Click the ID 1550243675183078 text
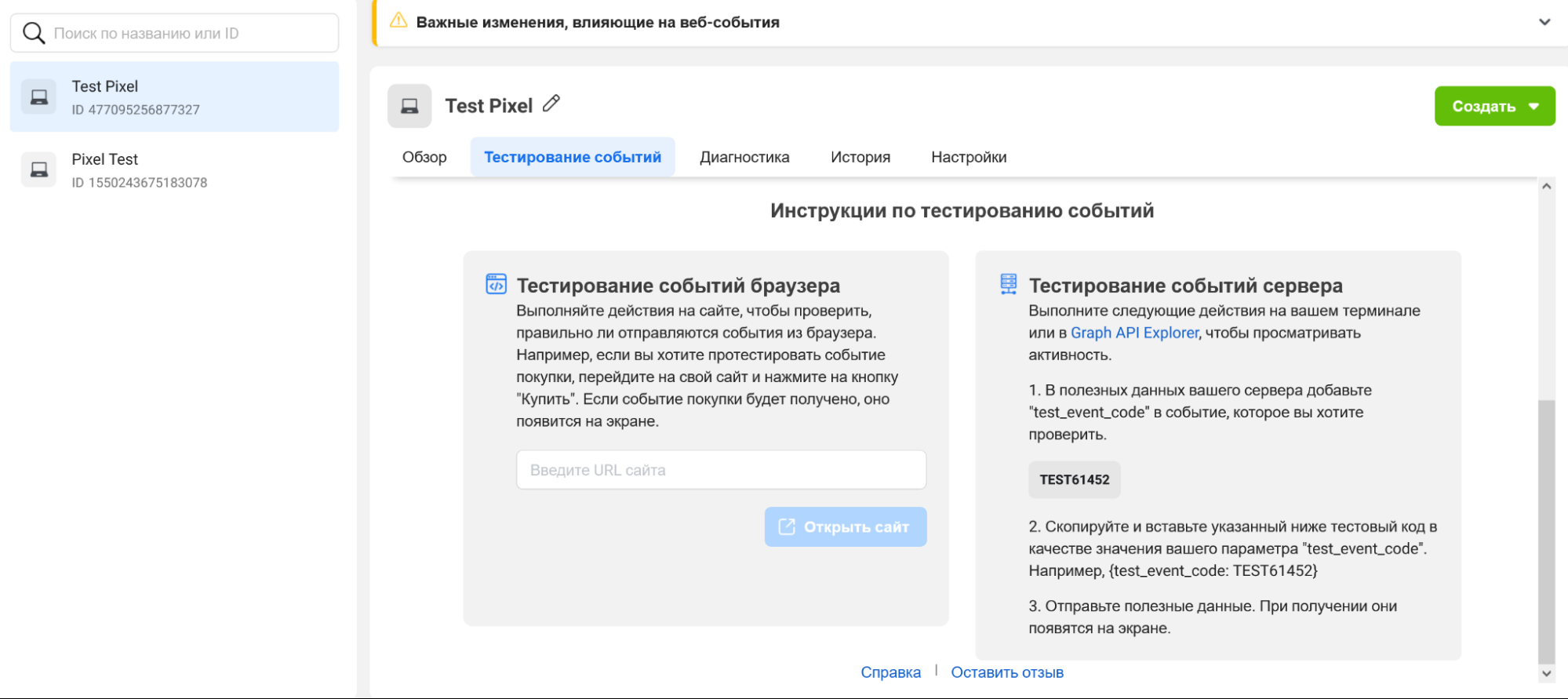This screenshot has width=1568, height=699. pos(140,183)
